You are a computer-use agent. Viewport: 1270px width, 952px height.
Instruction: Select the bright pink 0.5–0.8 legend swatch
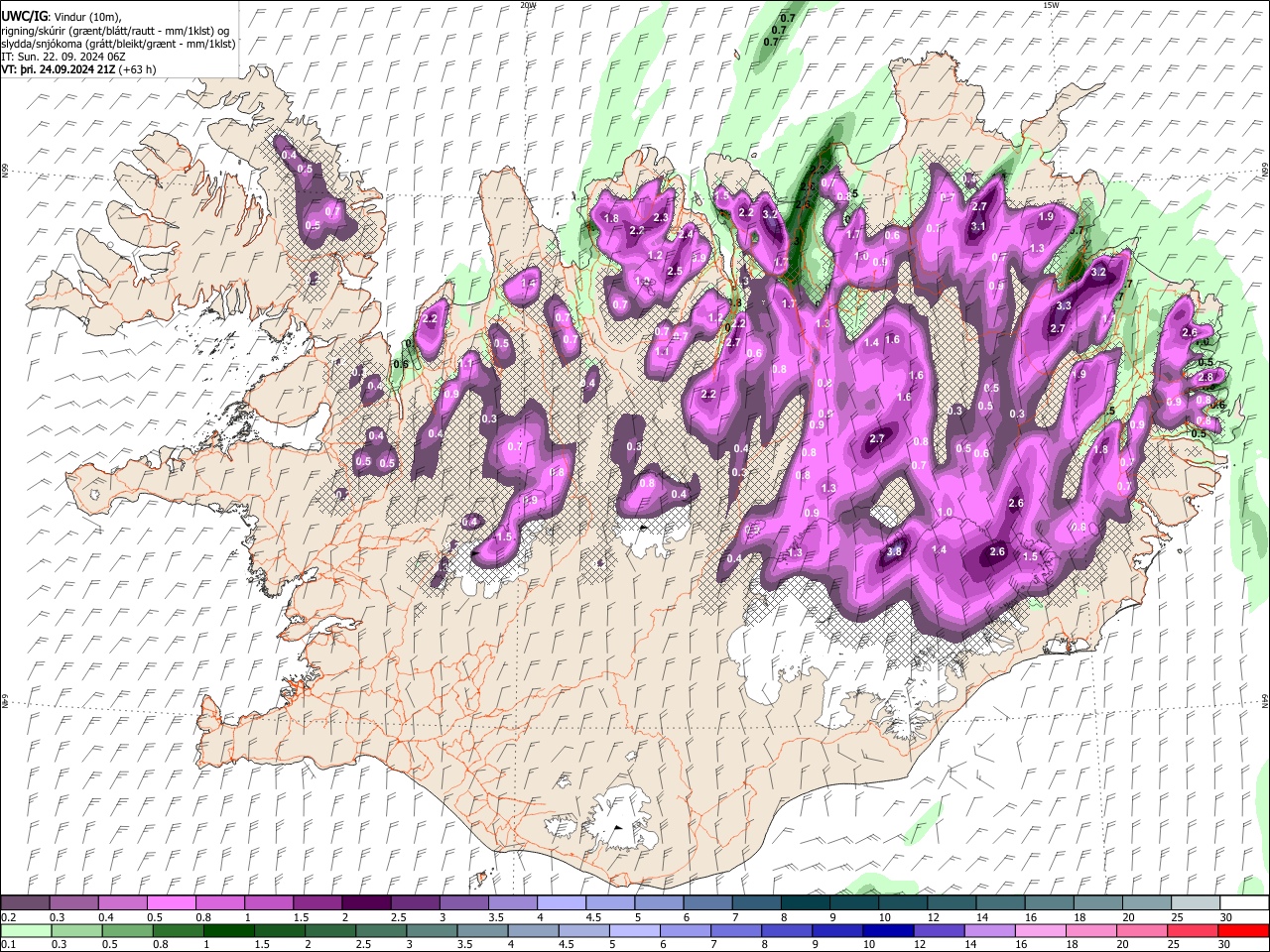[172, 903]
